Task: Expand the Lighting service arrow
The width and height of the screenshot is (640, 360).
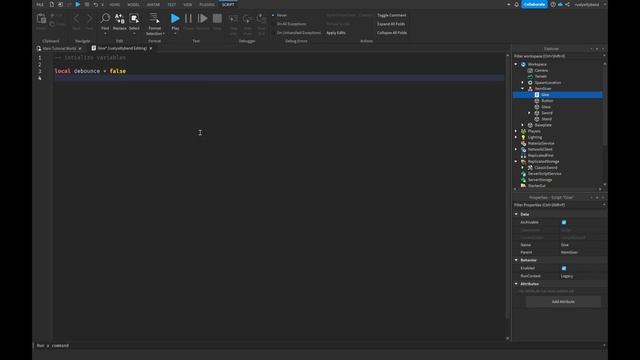Action: (516, 137)
